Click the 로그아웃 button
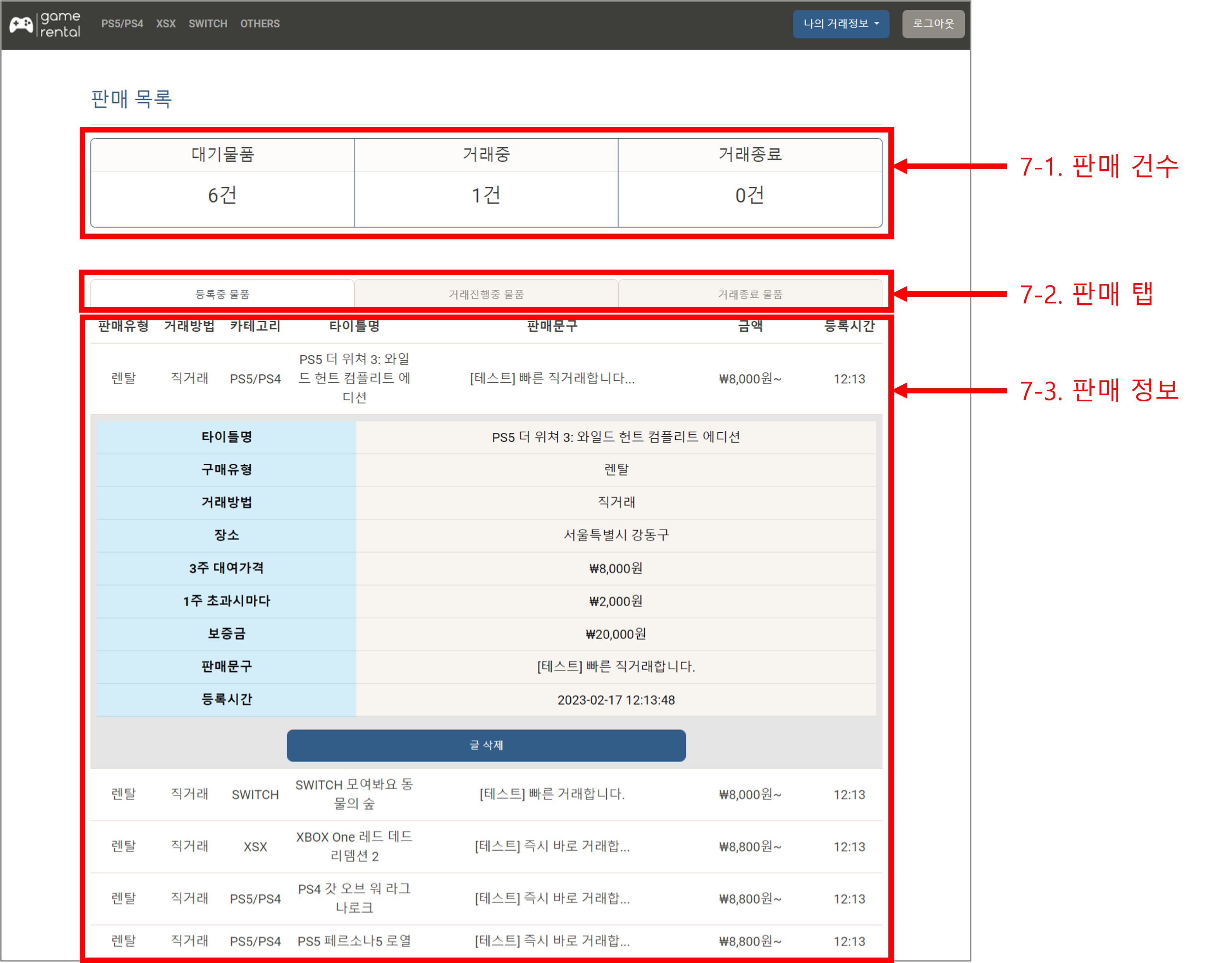 (x=933, y=24)
